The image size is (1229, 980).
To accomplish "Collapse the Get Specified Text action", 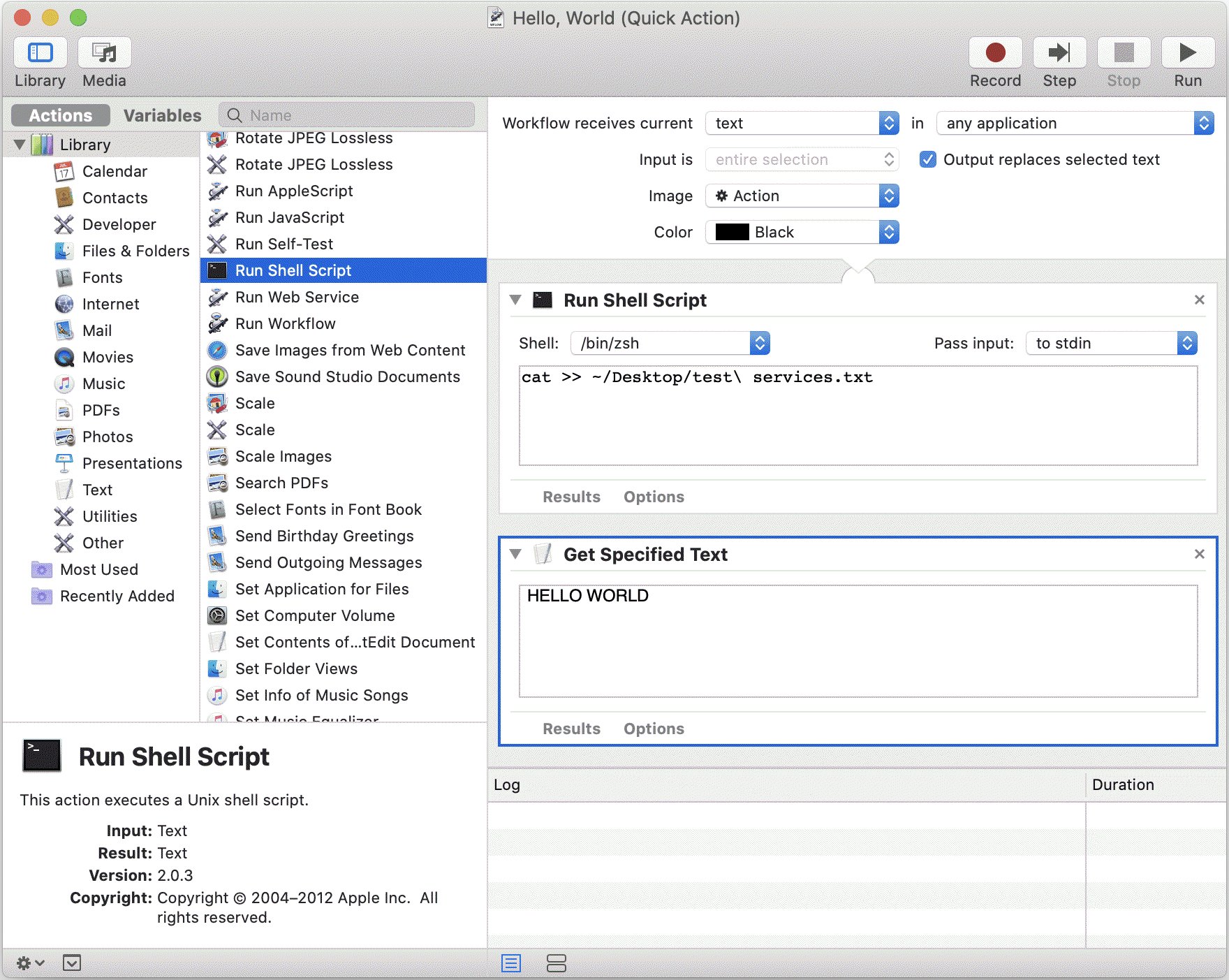I will point(515,555).
